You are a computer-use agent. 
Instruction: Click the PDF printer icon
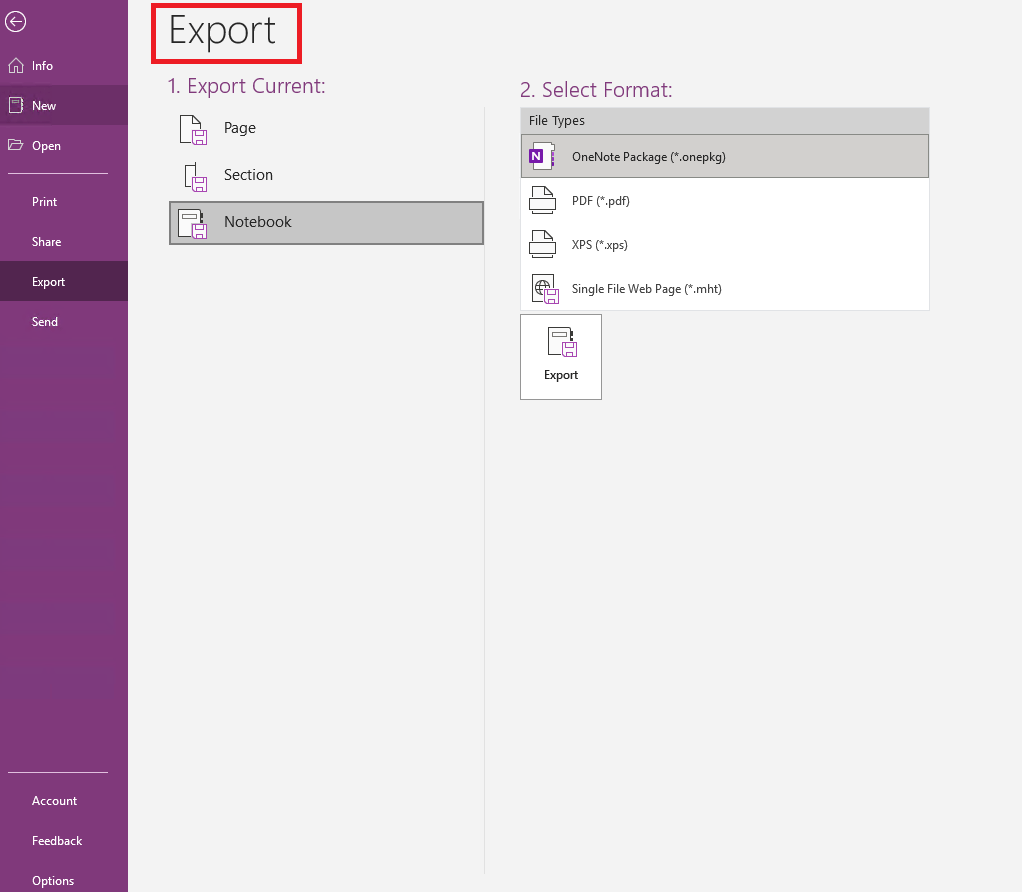(542, 200)
